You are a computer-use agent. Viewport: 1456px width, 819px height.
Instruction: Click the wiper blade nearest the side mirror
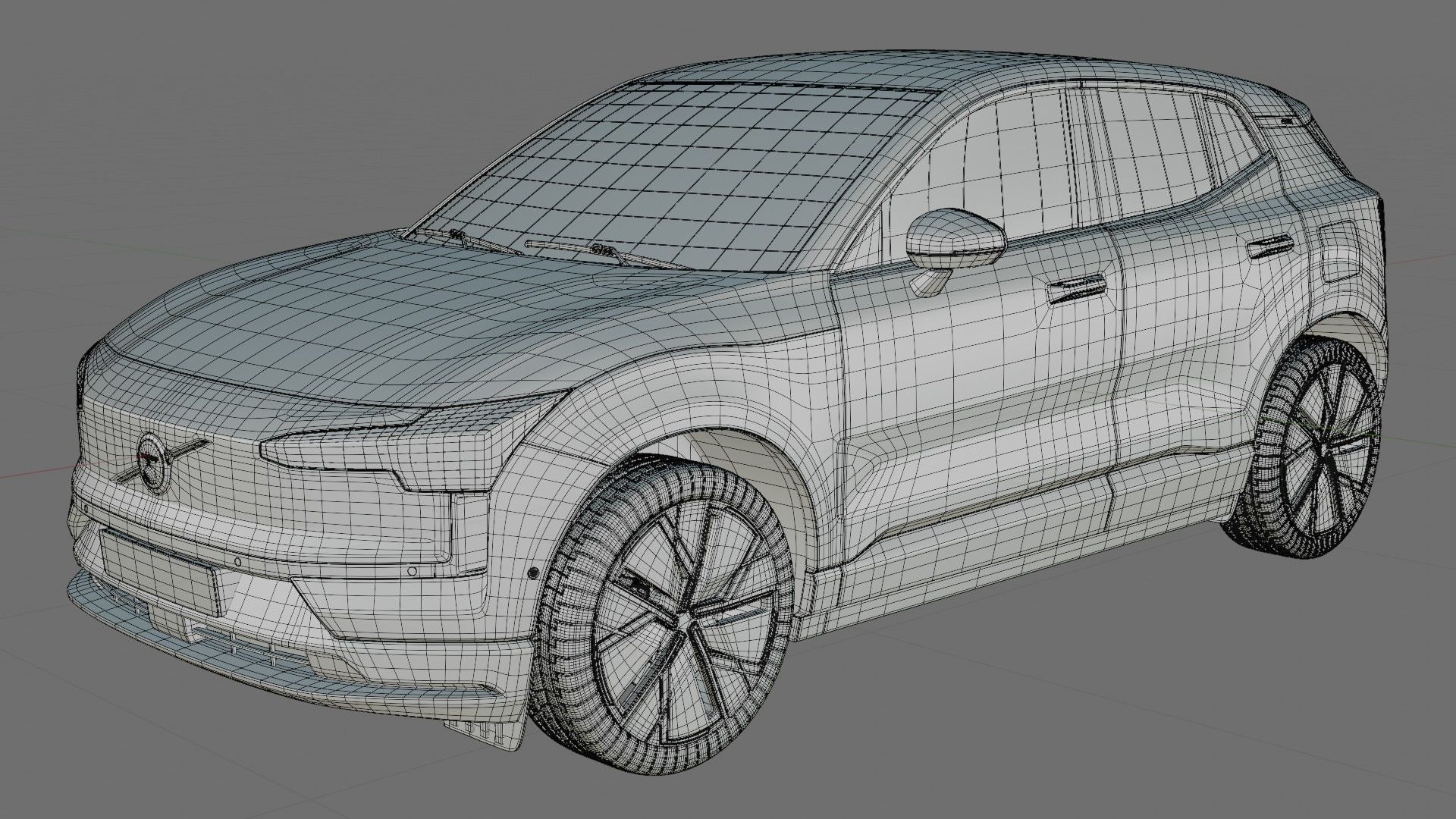click(x=607, y=253)
